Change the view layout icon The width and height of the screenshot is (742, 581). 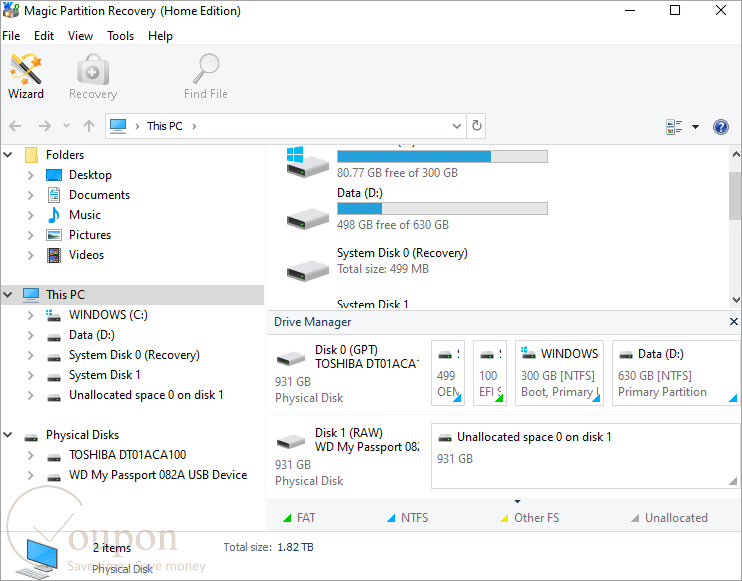click(x=674, y=126)
